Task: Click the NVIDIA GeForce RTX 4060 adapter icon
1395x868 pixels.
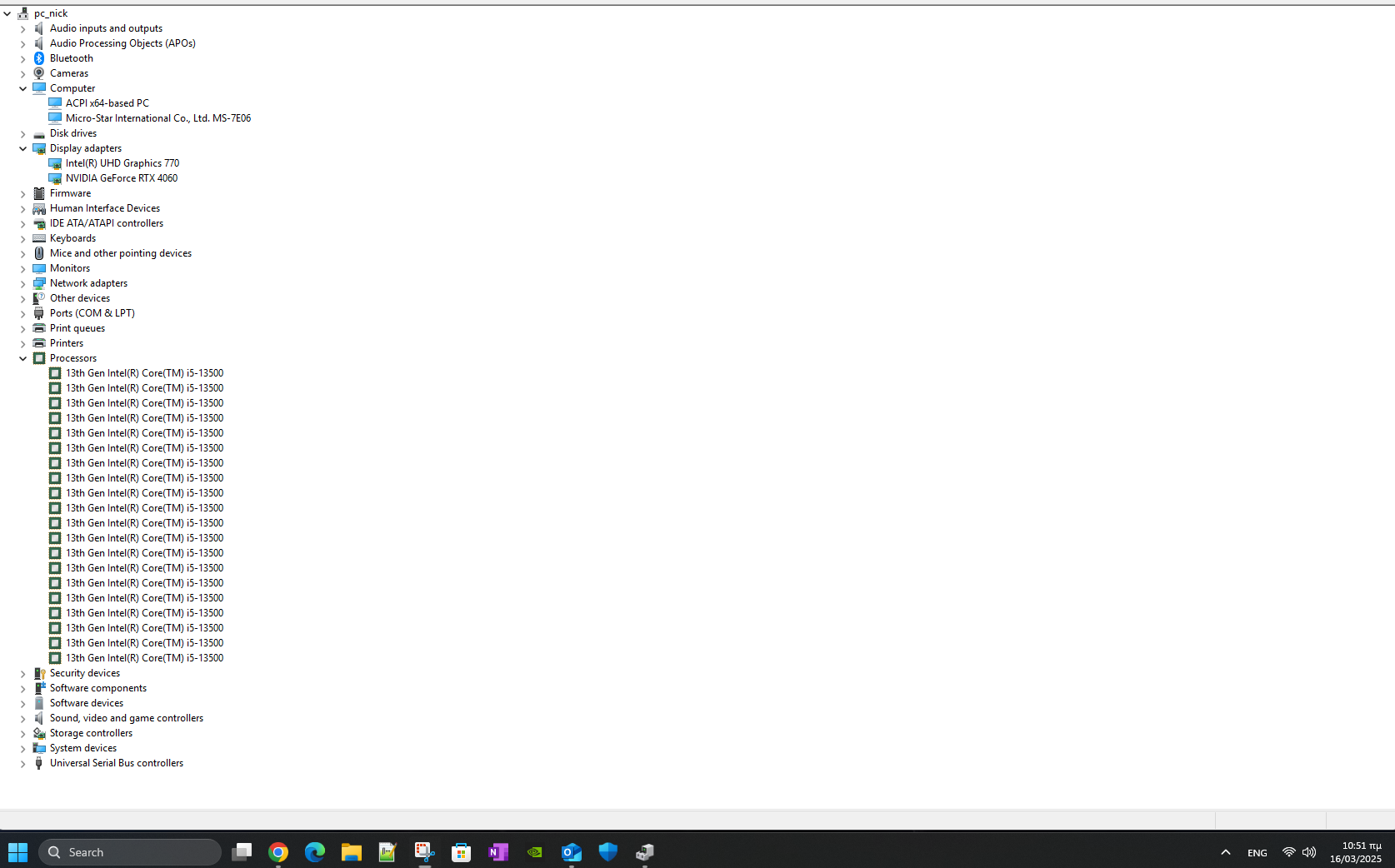Action: pos(55,178)
